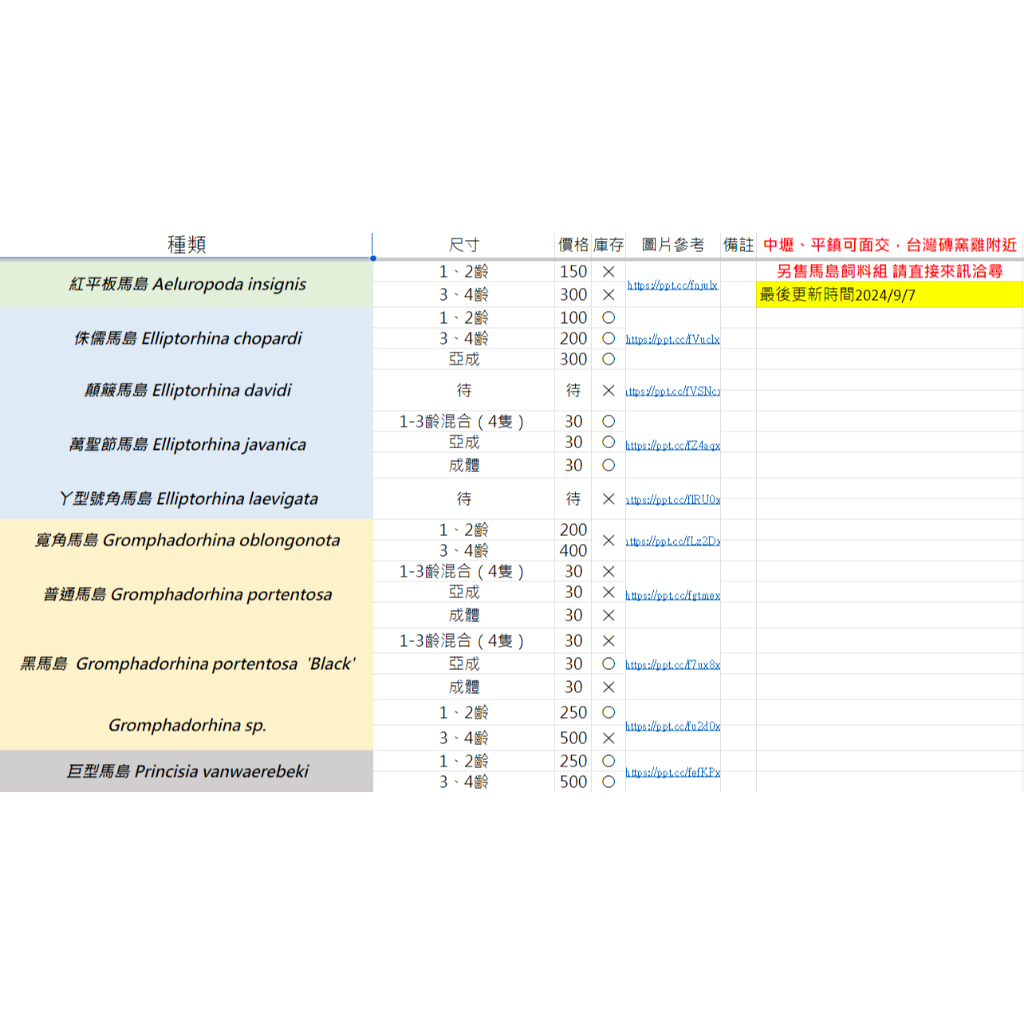Select the 3、4齡 size cell for Gromphadorhina sp.
1024x1024 pixels.
[464, 738]
